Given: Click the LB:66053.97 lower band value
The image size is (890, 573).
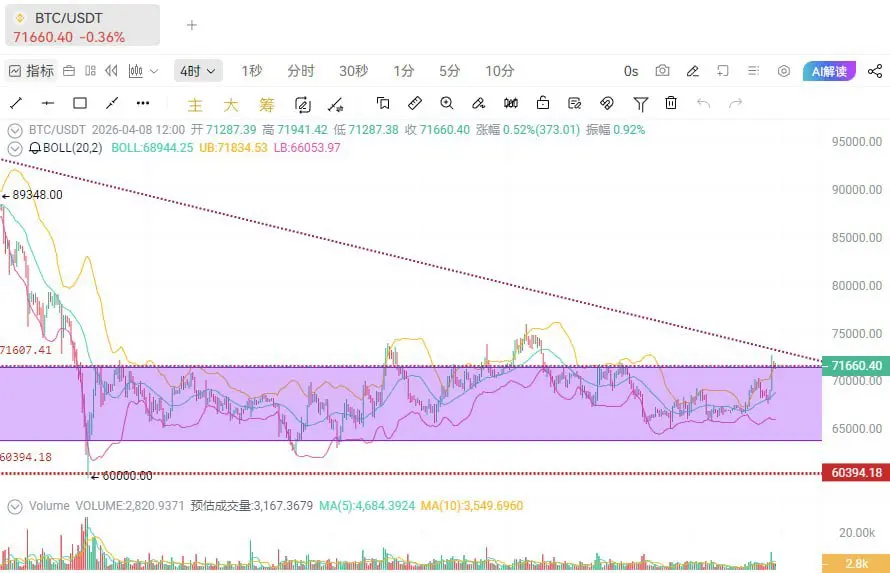Looking at the screenshot, I should coord(307,148).
